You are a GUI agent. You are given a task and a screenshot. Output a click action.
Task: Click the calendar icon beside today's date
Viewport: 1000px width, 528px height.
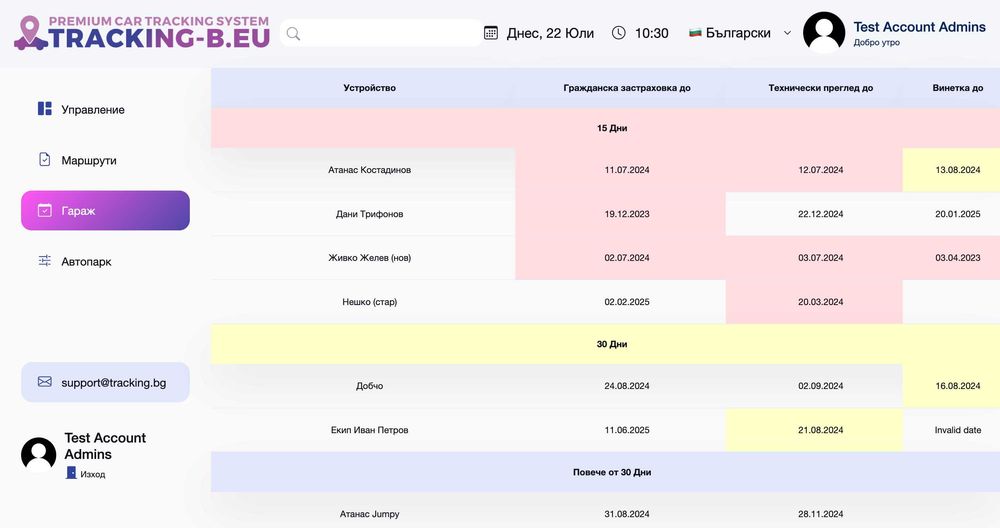click(491, 33)
